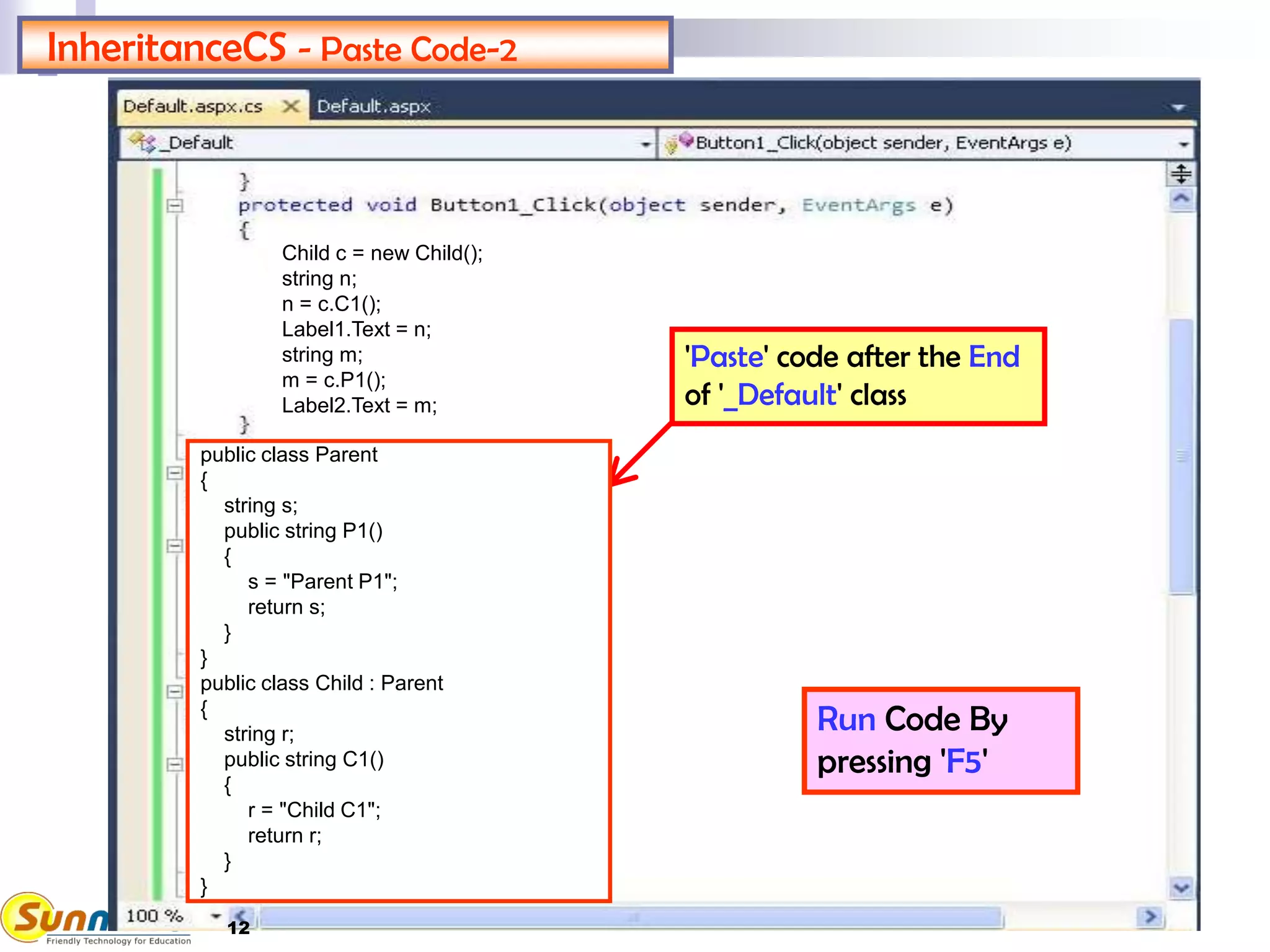Viewport: 1270px width, 952px height.
Task: Collapse the Child class outline
Action: (175, 690)
